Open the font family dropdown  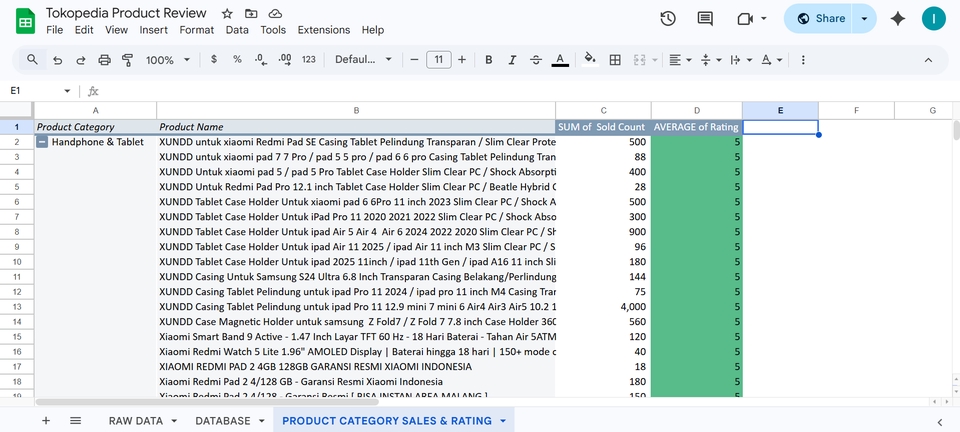click(363, 59)
